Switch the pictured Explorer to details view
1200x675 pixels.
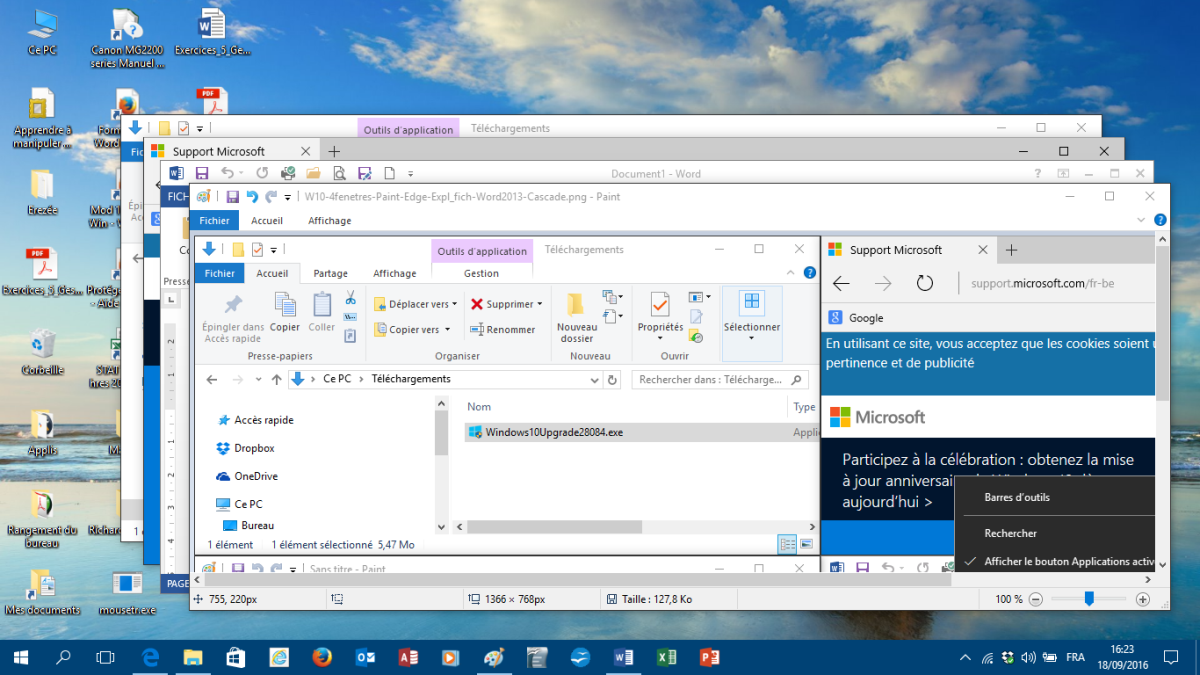(x=787, y=544)
